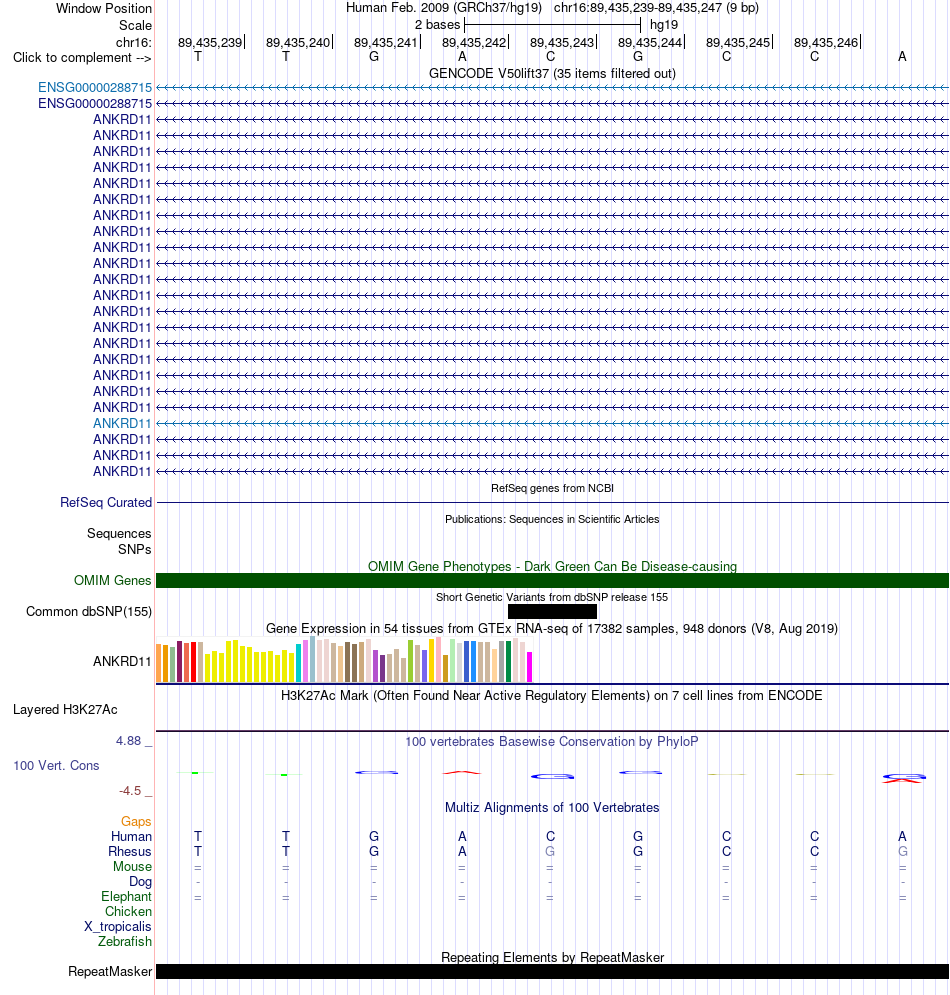Click the X_tropicalis species label
The image size is (950, 995).
coord(118,926)
